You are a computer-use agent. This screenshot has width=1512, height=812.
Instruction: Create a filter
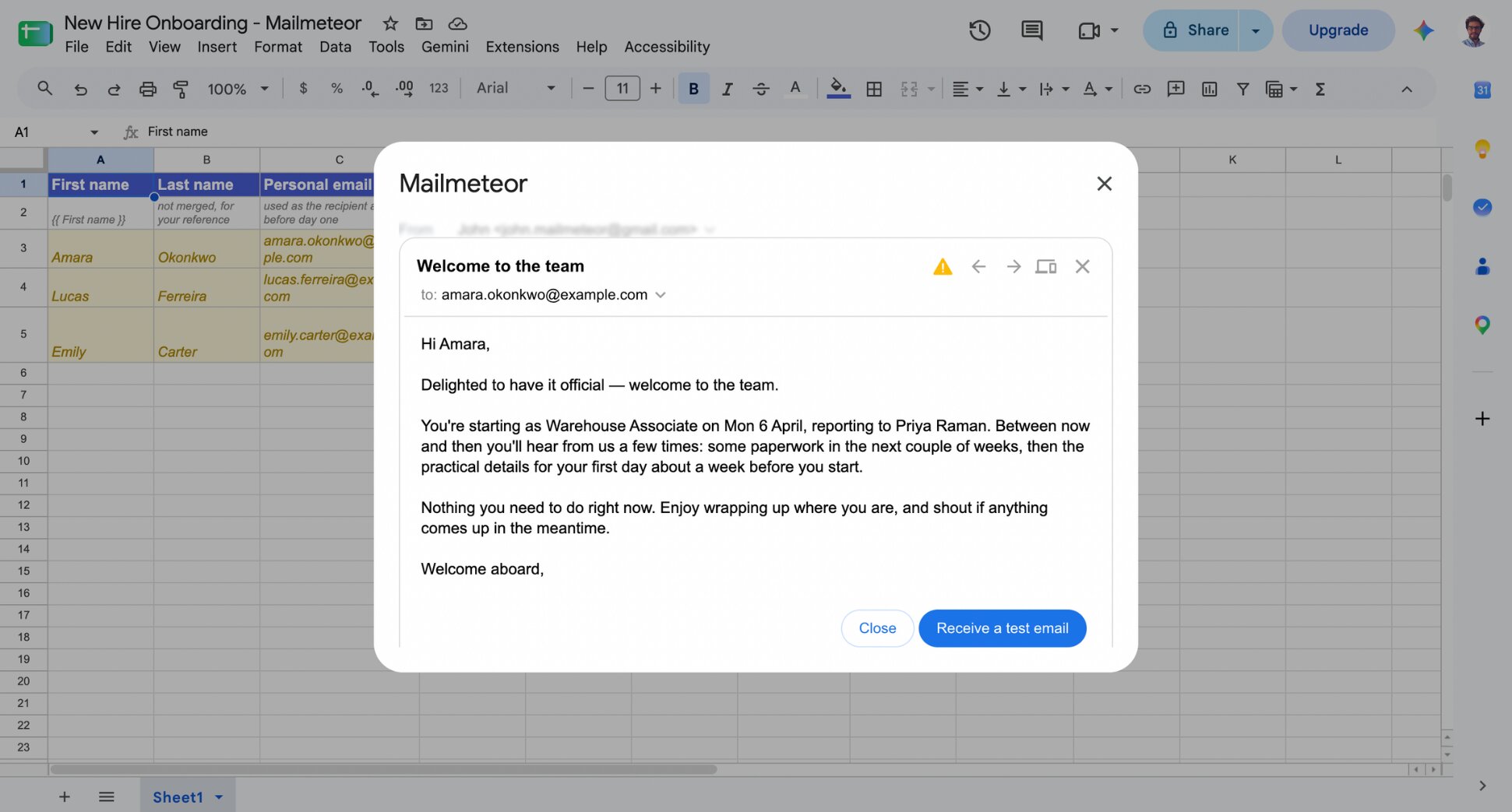(x=1242, y=90)
